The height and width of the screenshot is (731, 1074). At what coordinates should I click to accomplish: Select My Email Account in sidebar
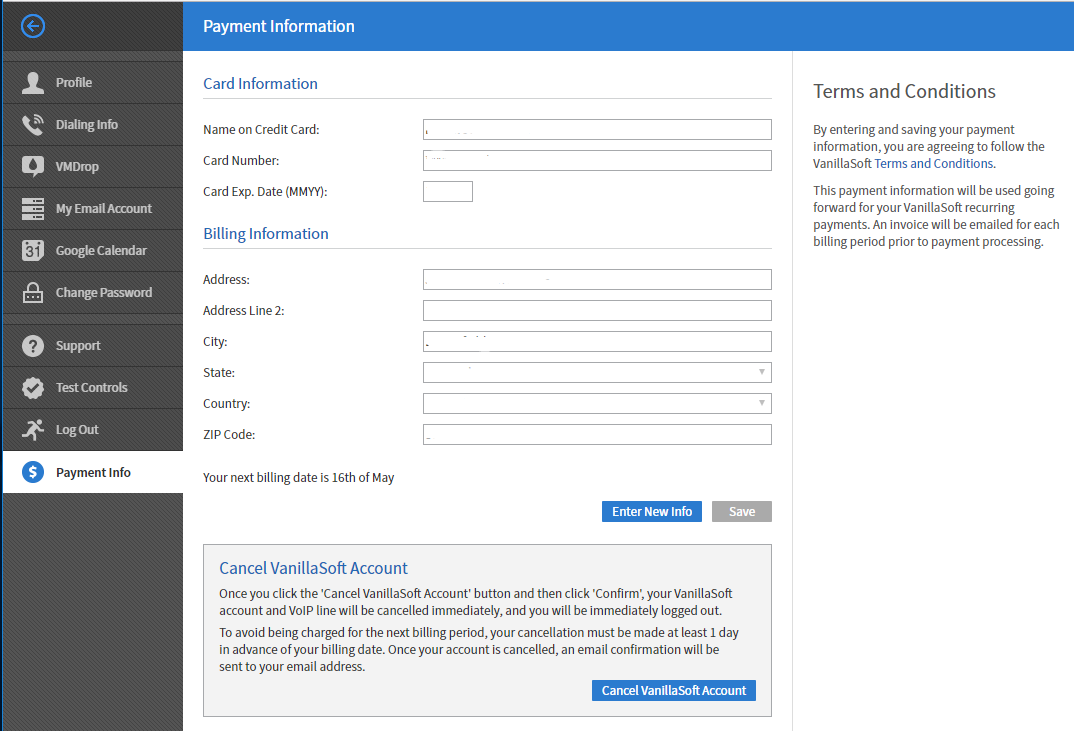coord(93,208)
